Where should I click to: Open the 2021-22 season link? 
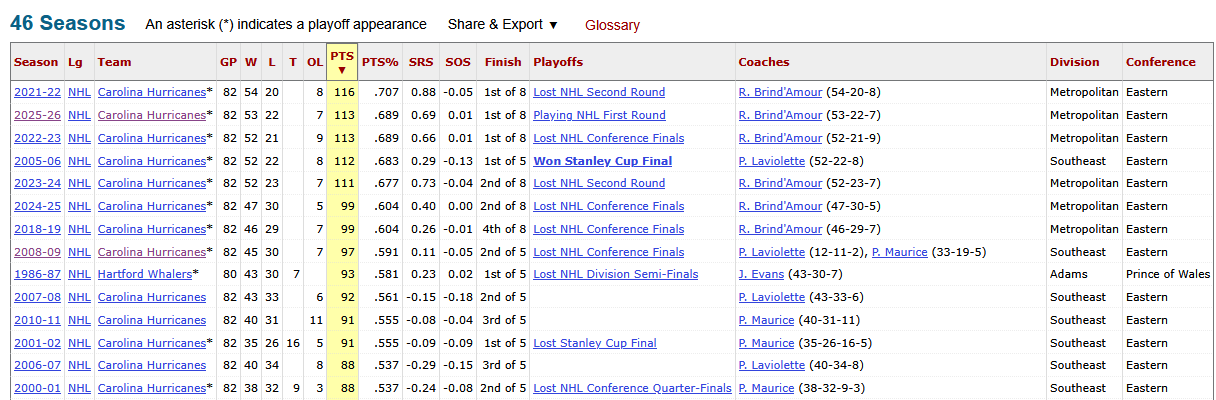point(36,92)
